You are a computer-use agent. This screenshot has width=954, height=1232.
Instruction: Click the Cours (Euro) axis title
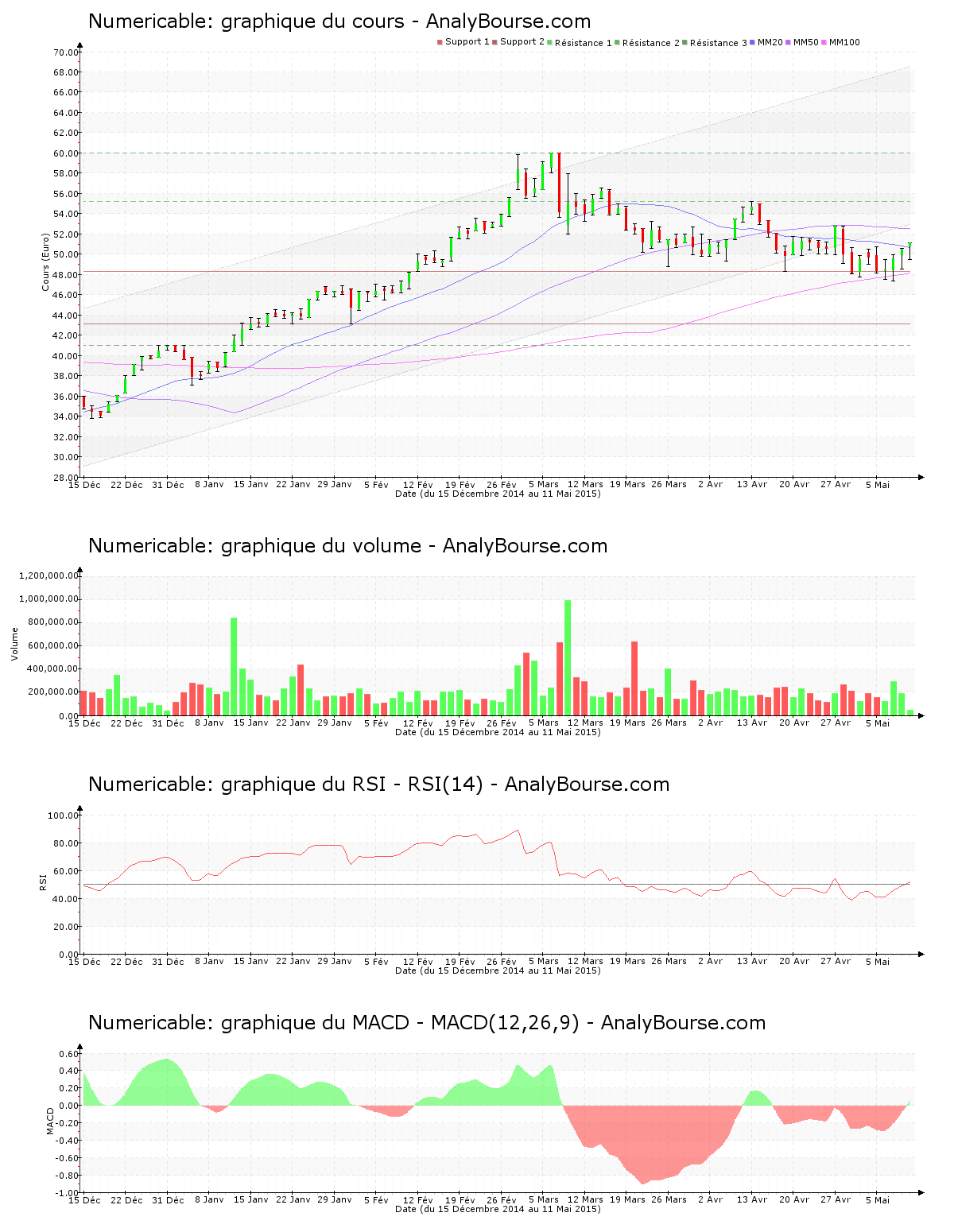[46, 262]
